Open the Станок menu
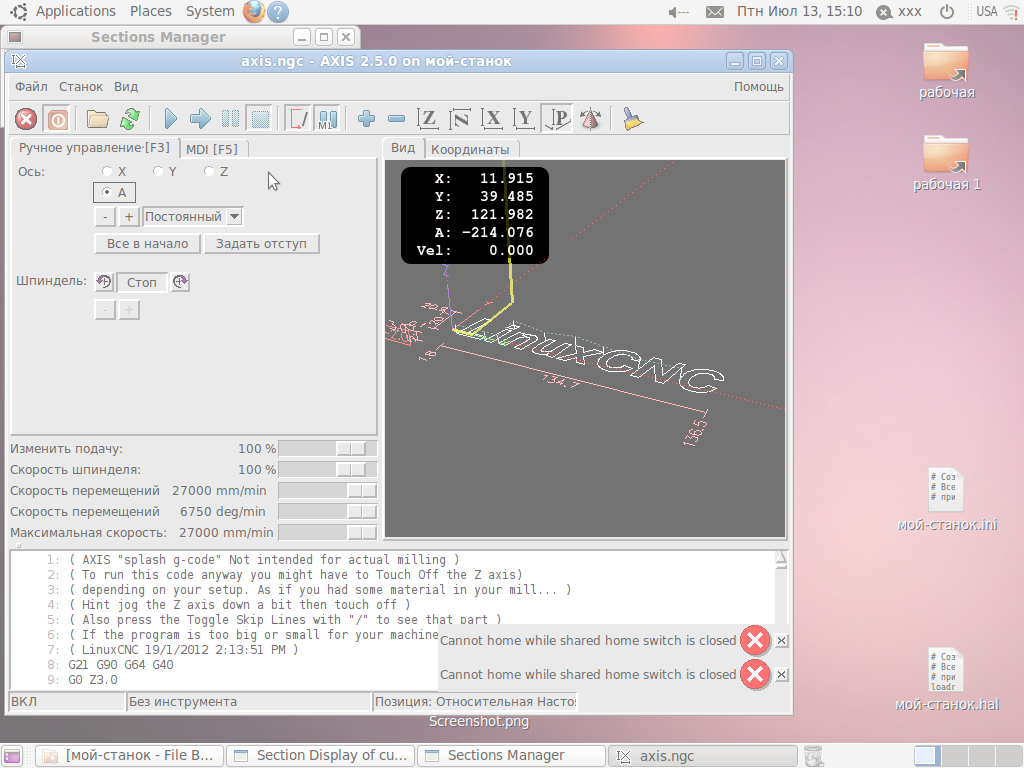 81,87
